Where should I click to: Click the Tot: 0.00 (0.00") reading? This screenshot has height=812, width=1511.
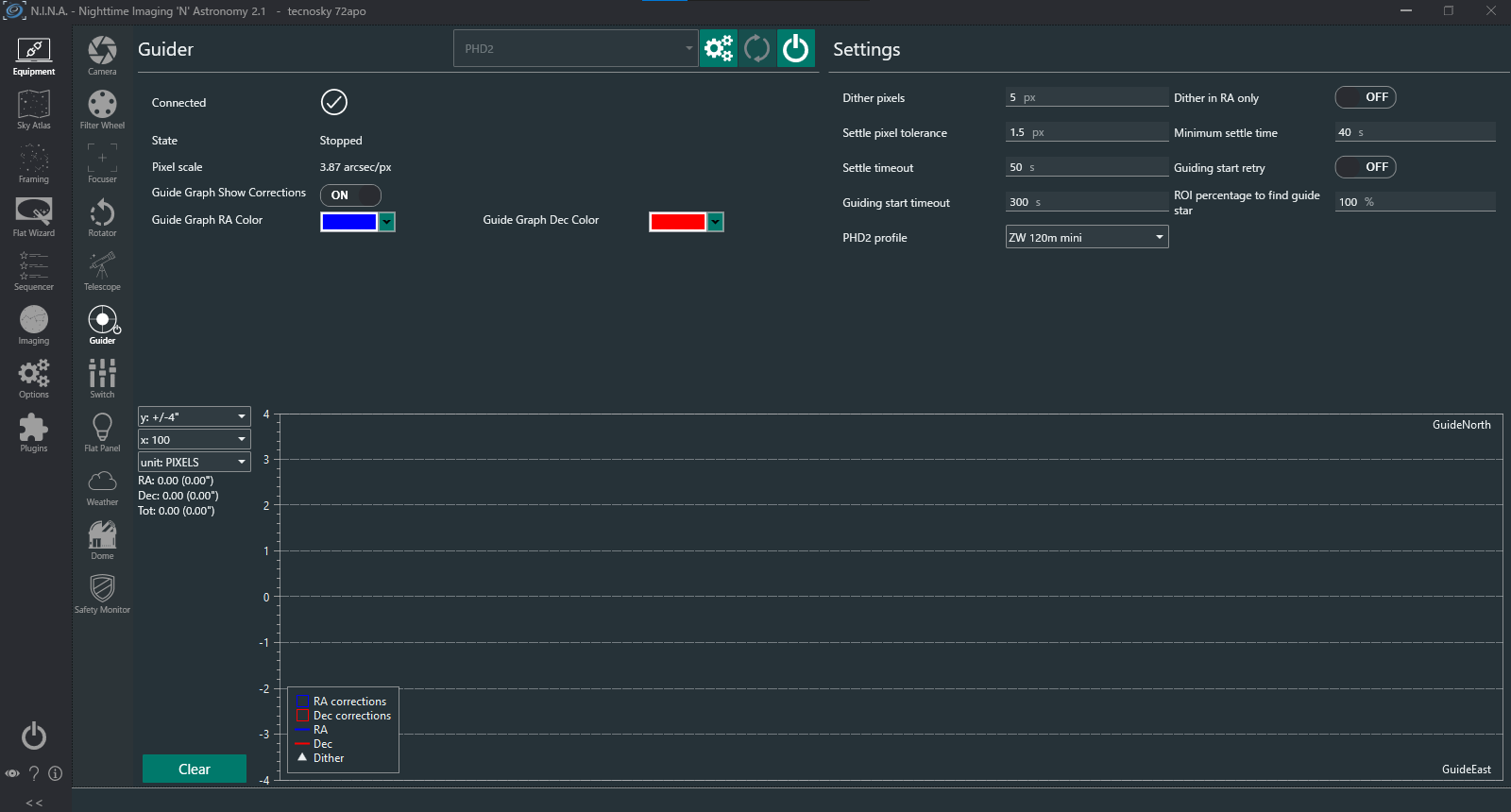(177, 511)
